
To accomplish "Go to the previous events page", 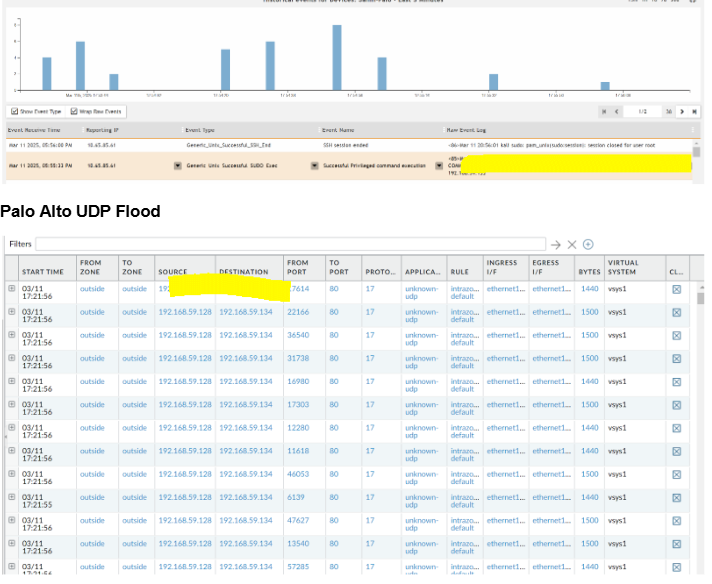I will (x=616, y=111).
